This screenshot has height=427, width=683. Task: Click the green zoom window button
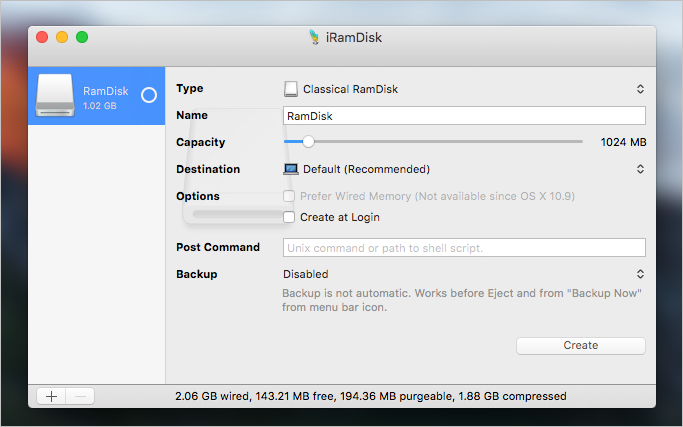pos(82,37)
